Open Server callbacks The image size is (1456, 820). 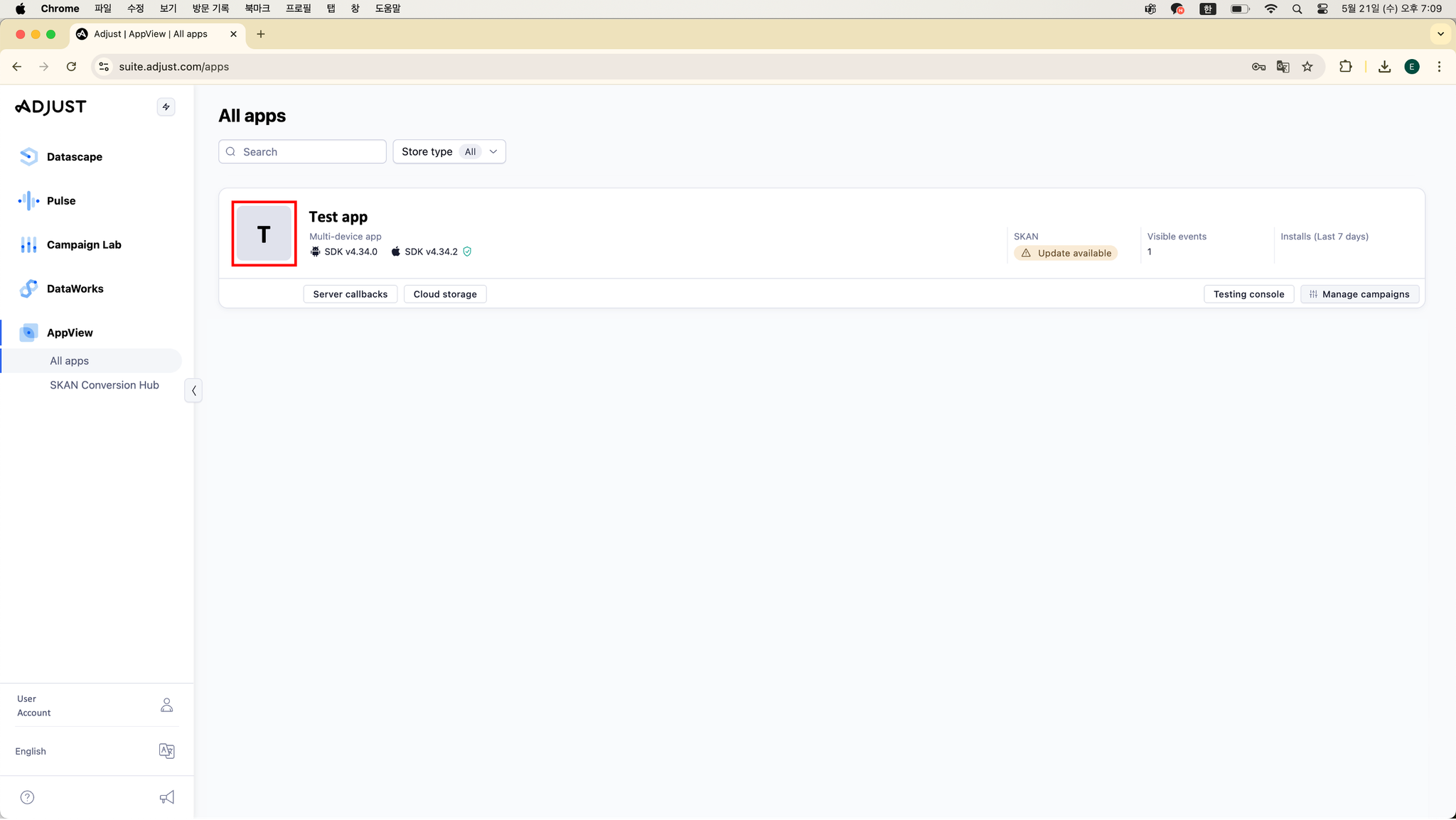[350, 294]
